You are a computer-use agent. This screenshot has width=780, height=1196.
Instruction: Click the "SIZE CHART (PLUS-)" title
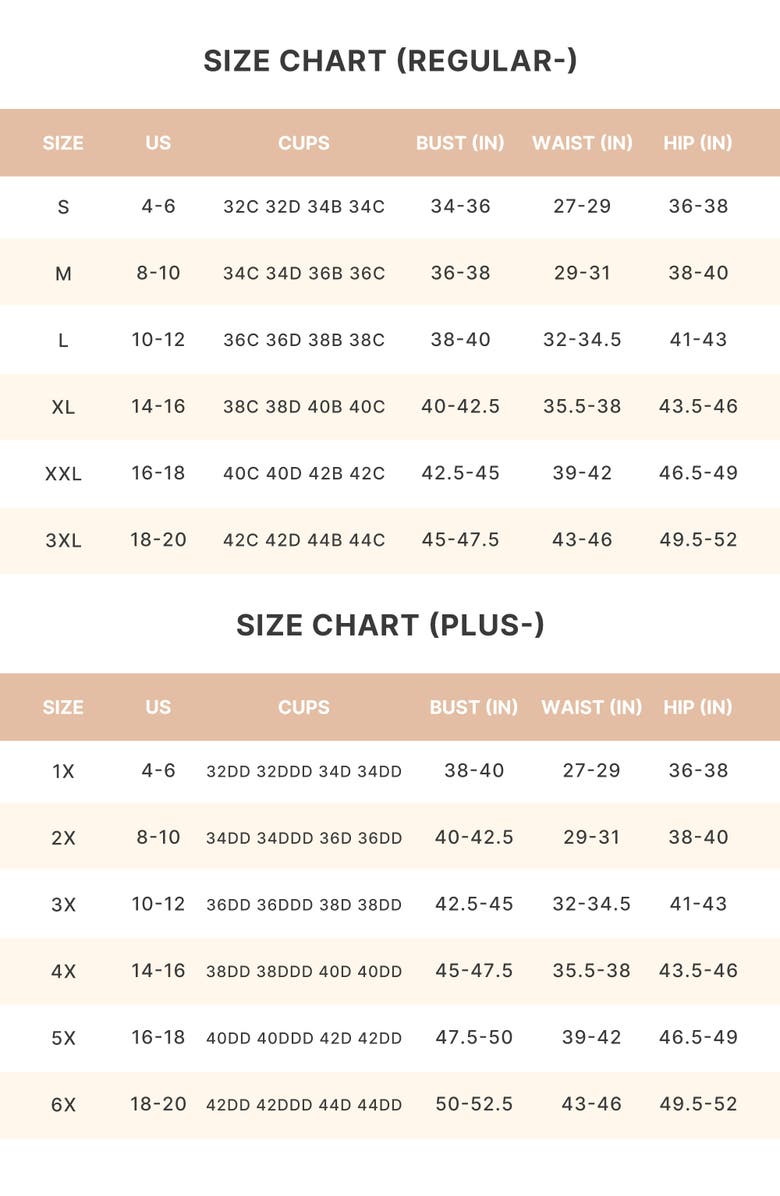(x=390, y=625)
